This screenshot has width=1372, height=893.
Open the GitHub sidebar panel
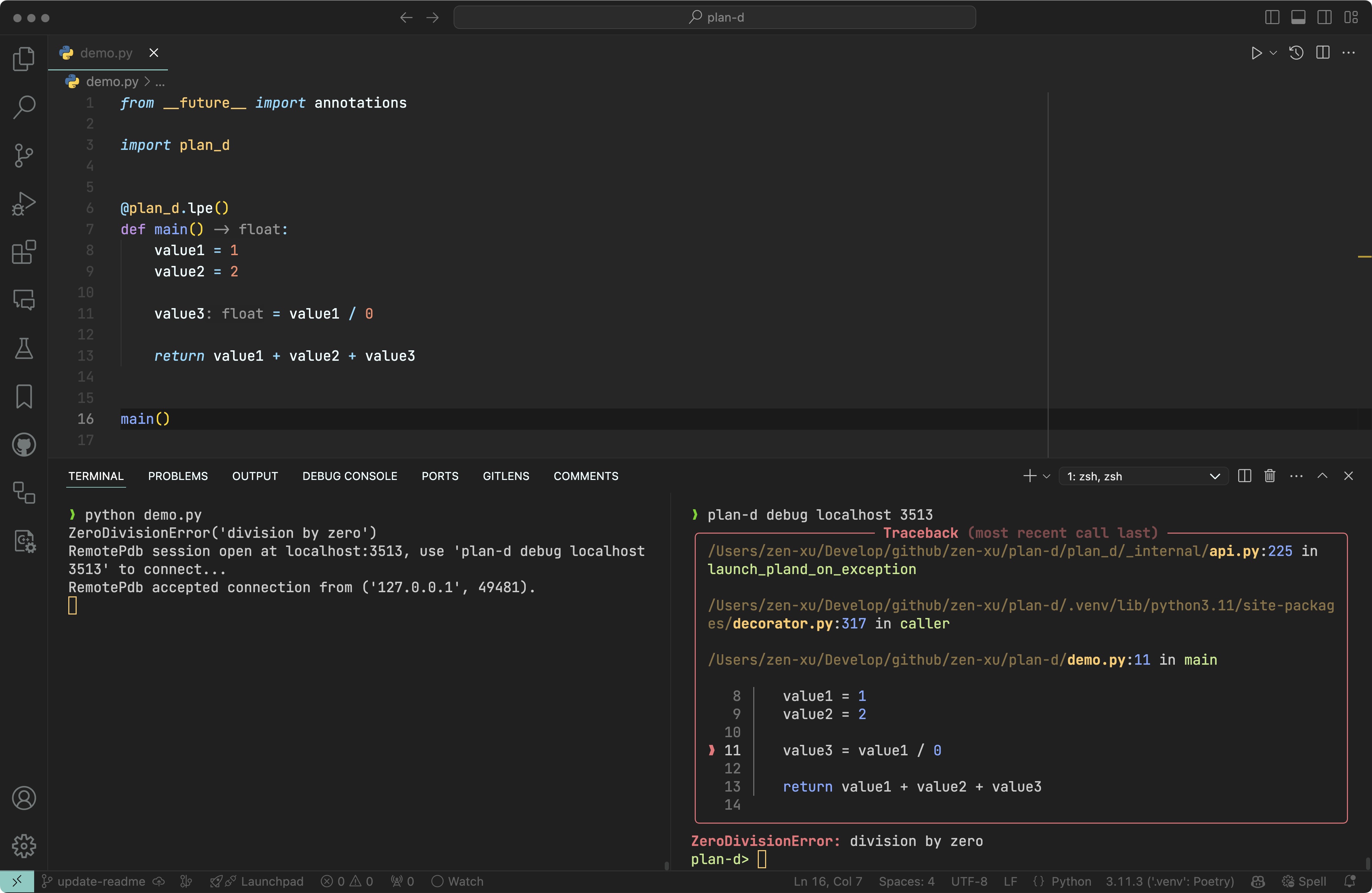[24, 445]
